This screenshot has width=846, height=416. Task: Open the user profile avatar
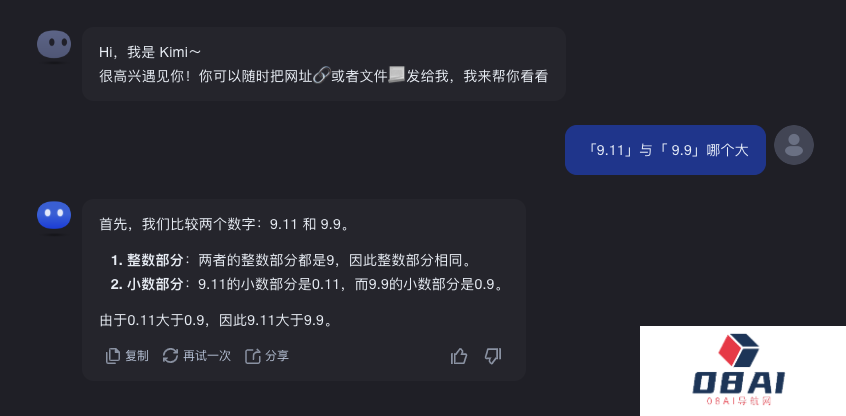click(x=794, y=145)
